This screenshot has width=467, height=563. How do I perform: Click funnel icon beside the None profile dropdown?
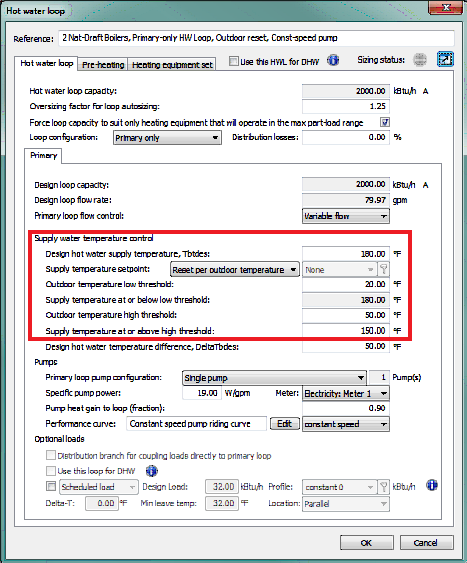383,269
